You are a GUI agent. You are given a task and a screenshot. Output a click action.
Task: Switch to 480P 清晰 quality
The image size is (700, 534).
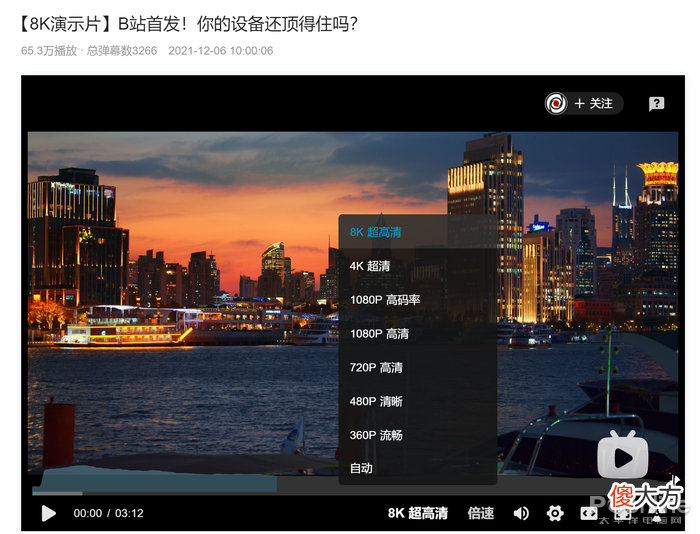(418, 401)
